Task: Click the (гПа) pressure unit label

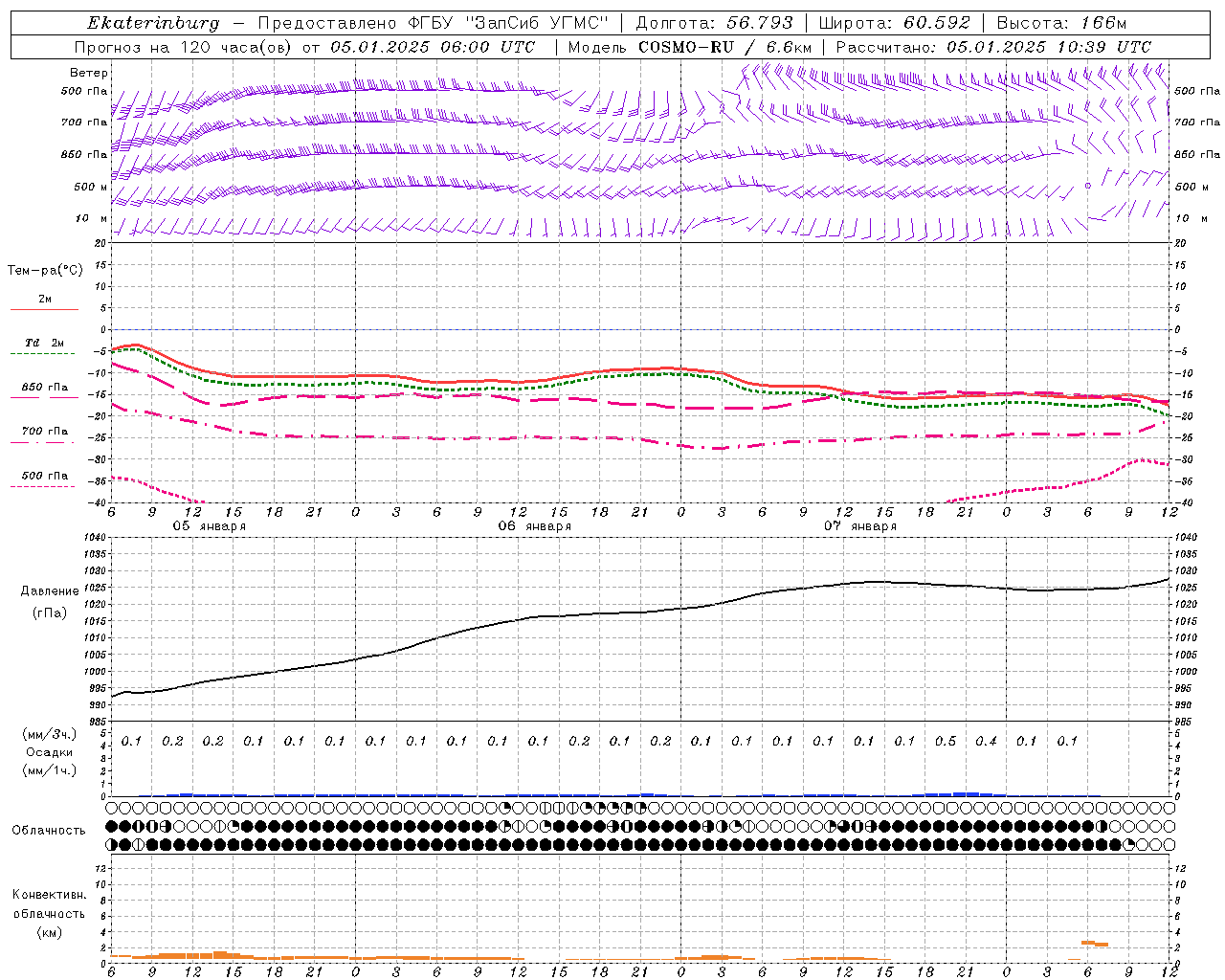Action: 50,612
